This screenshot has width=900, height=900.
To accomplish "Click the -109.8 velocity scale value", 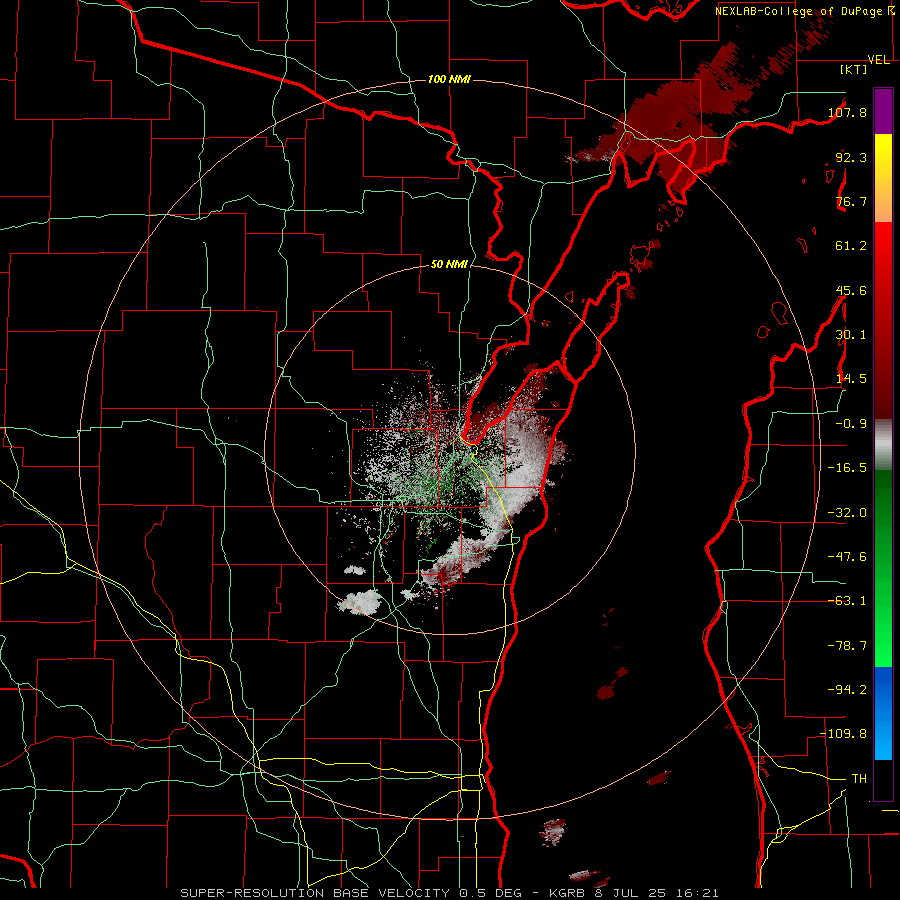I will (x=844, y=734).
